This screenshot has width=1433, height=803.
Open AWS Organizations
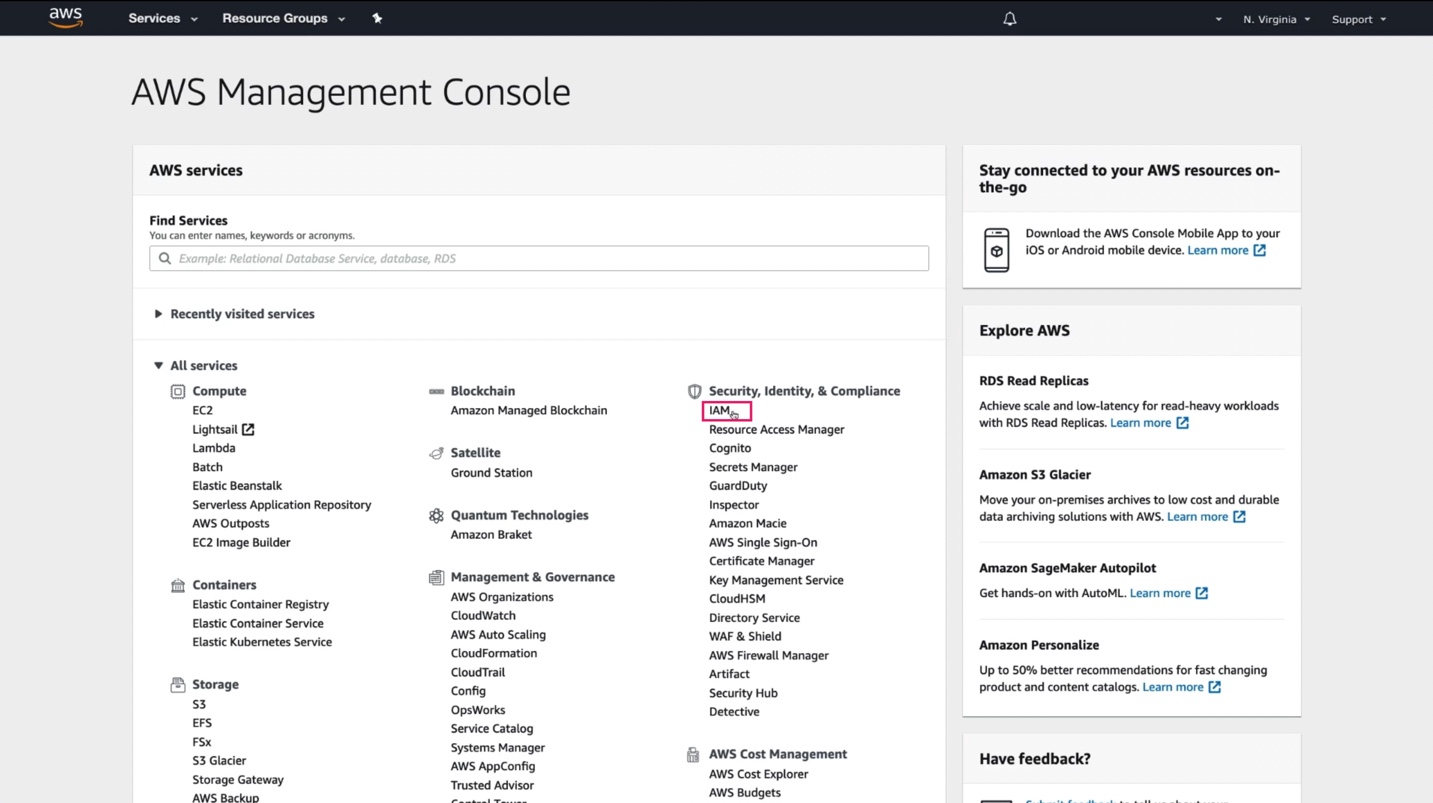(x=502, y=597)
